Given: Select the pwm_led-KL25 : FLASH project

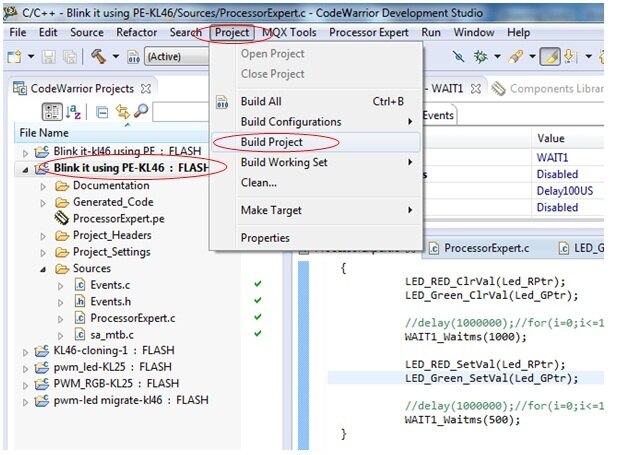Looking at the screenshot, I should point(112,367).
